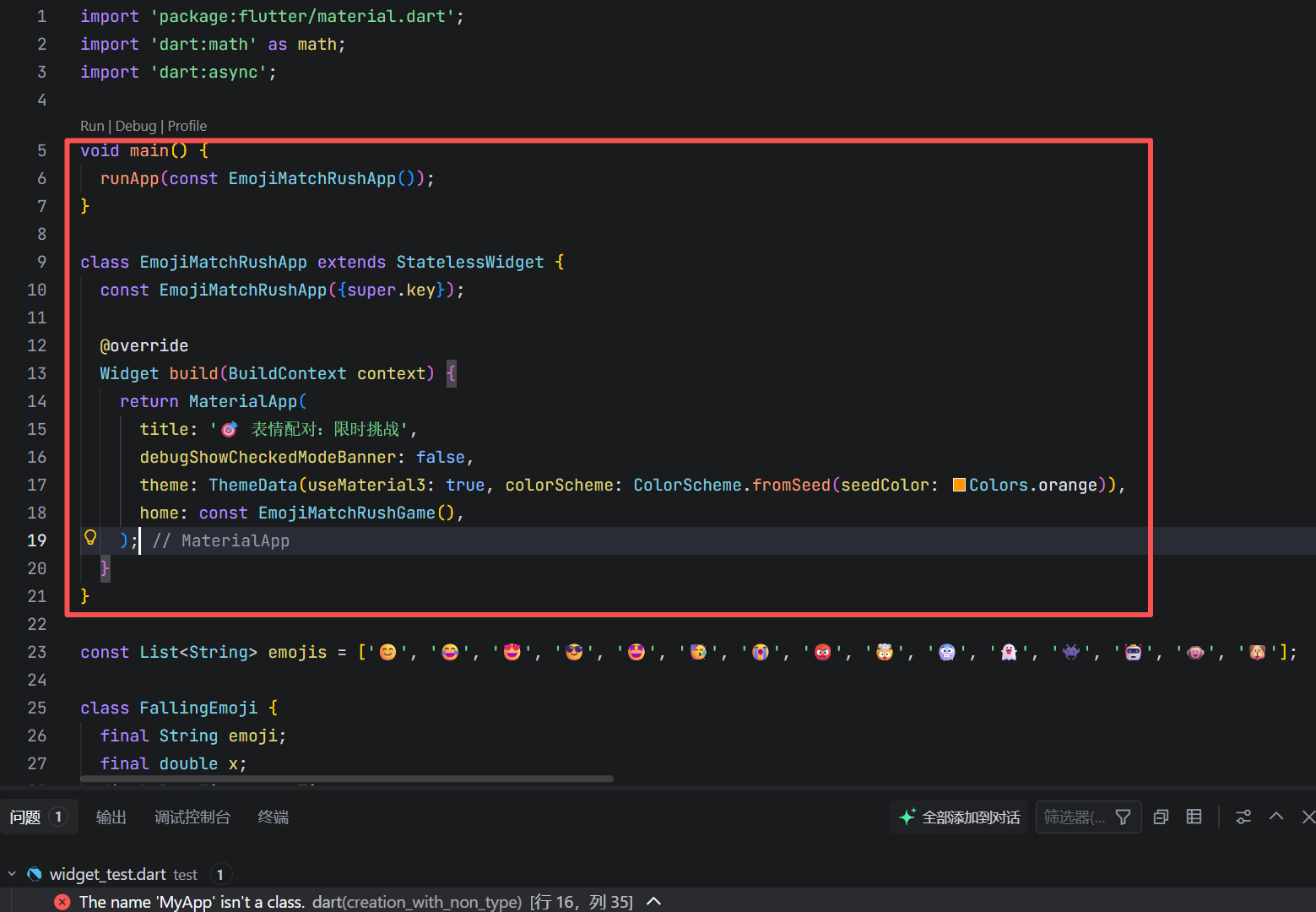This screenshot has width=1316, height=912.
Task: Open the filter options funnel icon
Action: click(1124, 817)
